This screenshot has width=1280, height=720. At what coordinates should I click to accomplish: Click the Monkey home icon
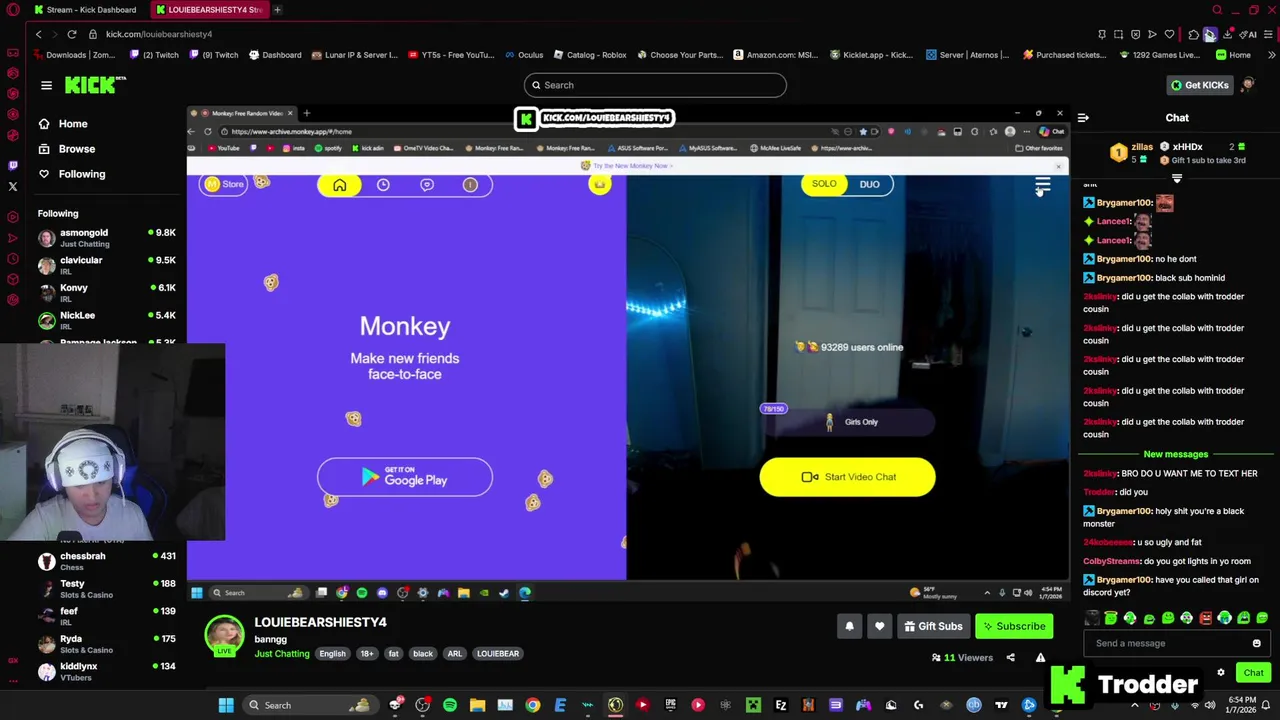[x=339, y=185]
